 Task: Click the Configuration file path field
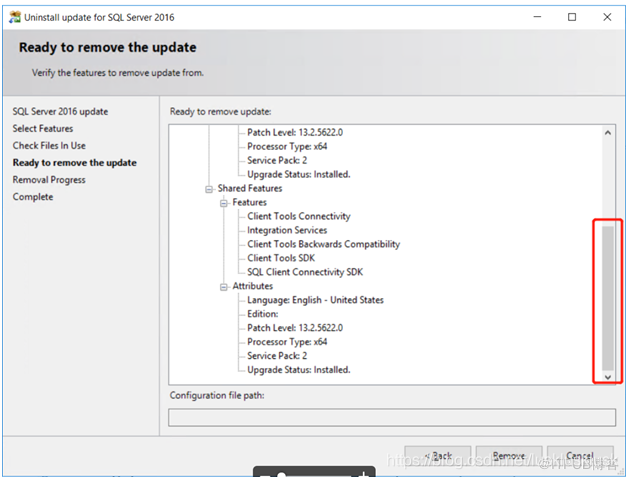point(392,417)
